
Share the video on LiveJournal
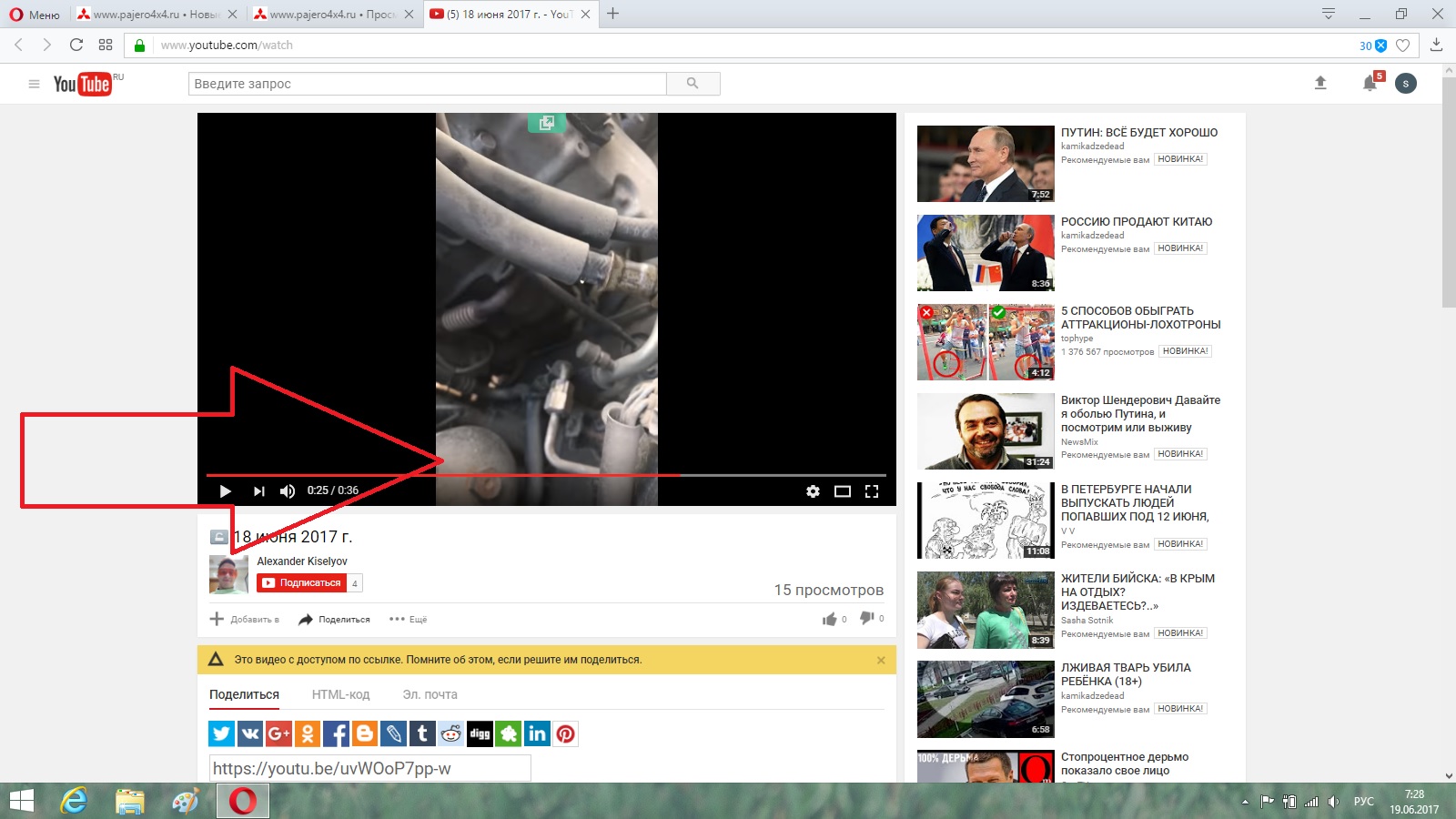pyautogui.click(x=394, y=733)
